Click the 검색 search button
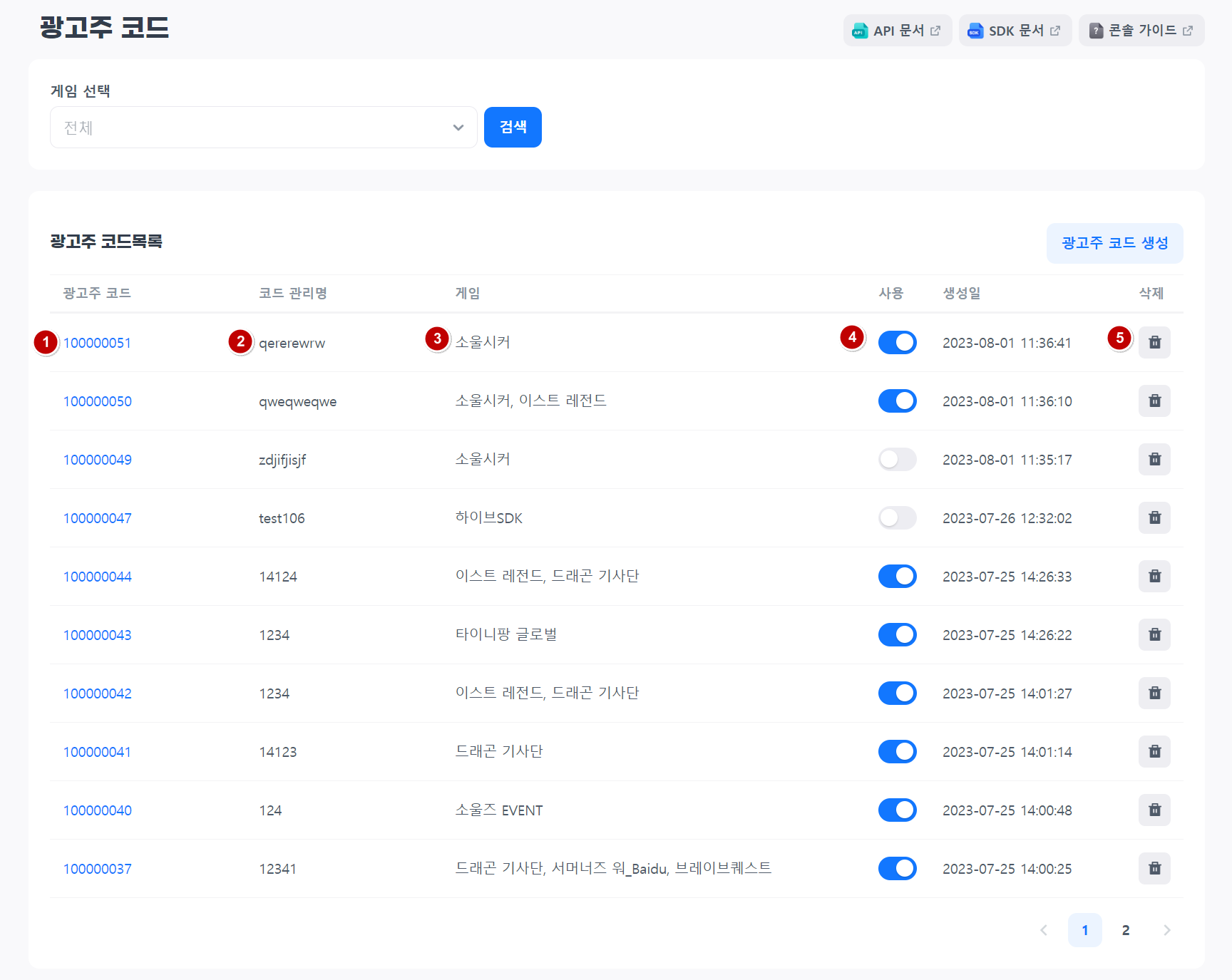 [x=513, y=128]
